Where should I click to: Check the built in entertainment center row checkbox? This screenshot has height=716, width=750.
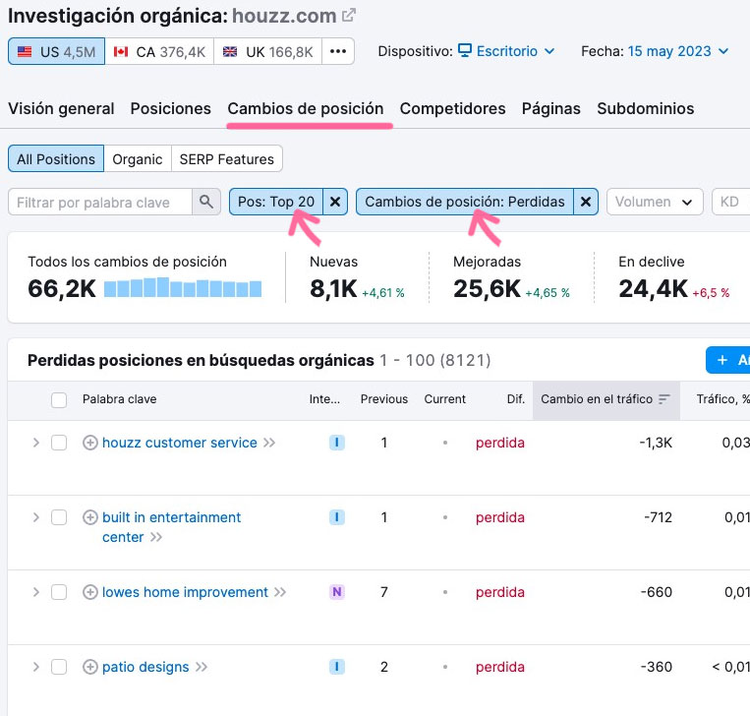[59, 517]
